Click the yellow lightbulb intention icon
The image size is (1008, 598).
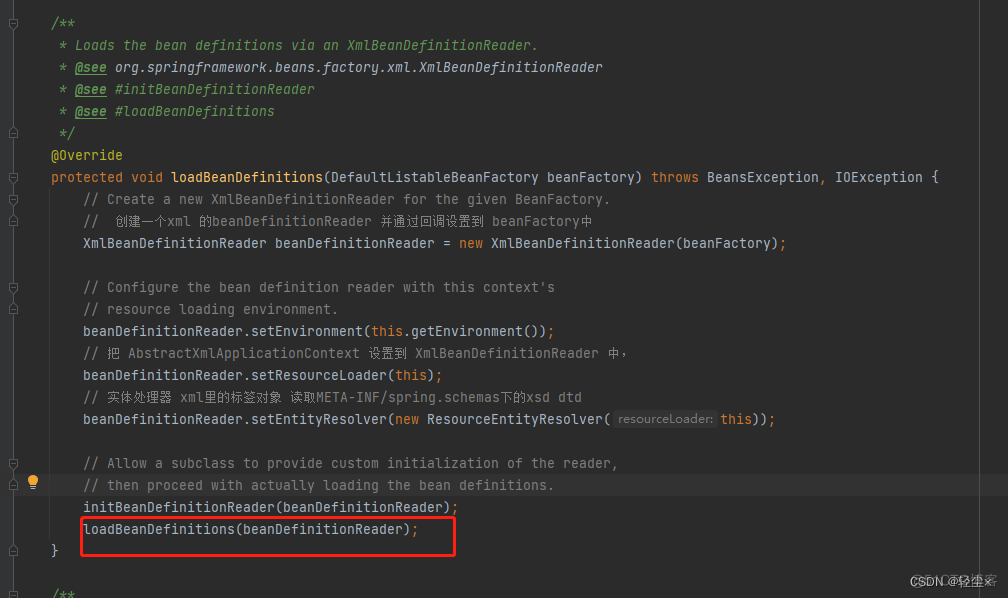pyautogui.click(x=33, y=481)
